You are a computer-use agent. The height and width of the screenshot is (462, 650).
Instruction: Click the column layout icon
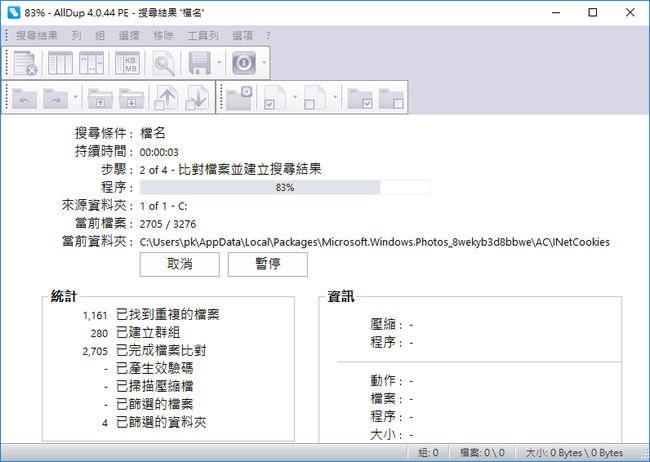(61, 63)
